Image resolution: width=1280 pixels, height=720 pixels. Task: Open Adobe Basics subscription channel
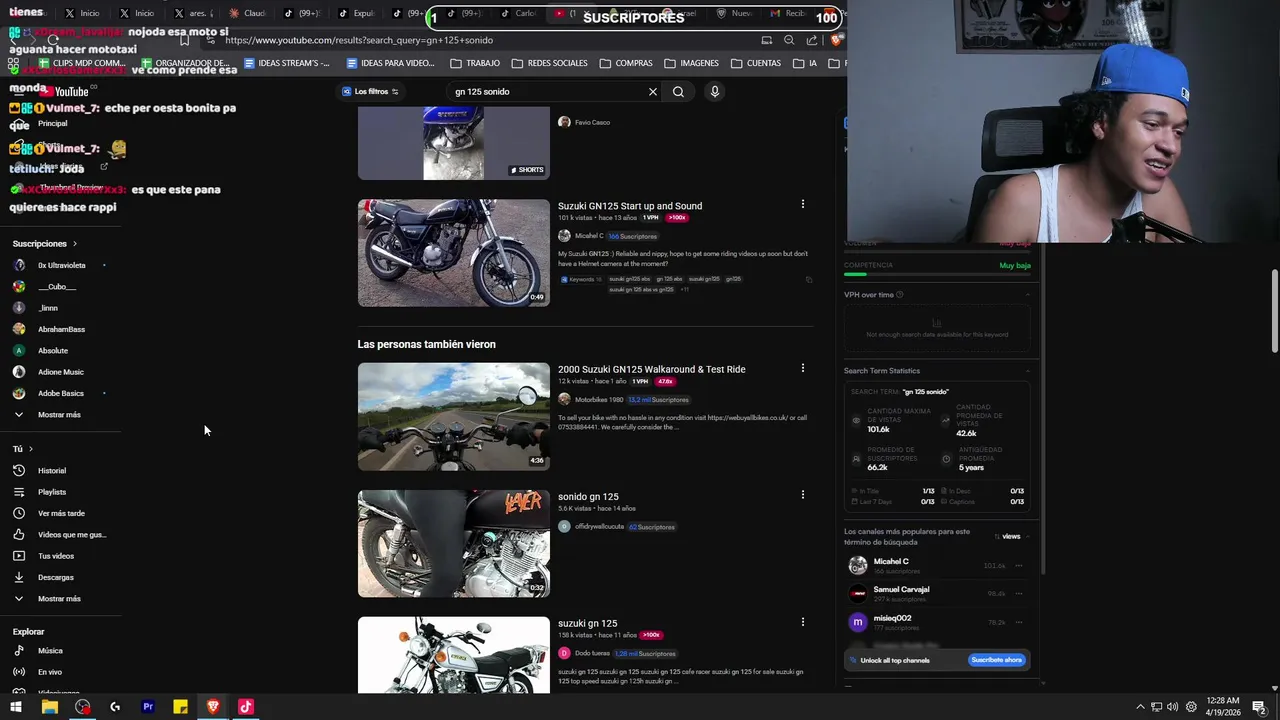coord(60,393)
